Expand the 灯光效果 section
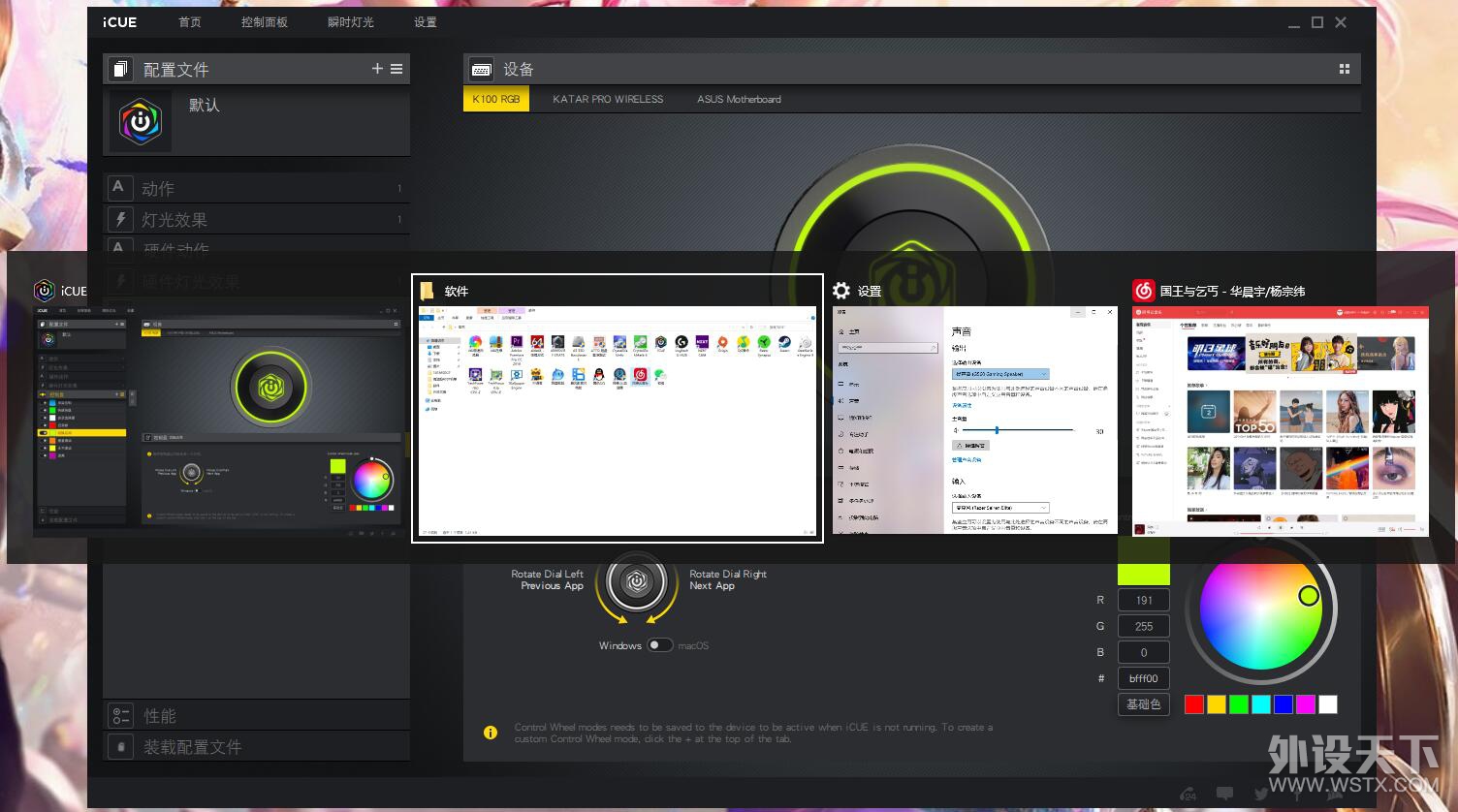 pyautogui.click(x=256, y=219)
